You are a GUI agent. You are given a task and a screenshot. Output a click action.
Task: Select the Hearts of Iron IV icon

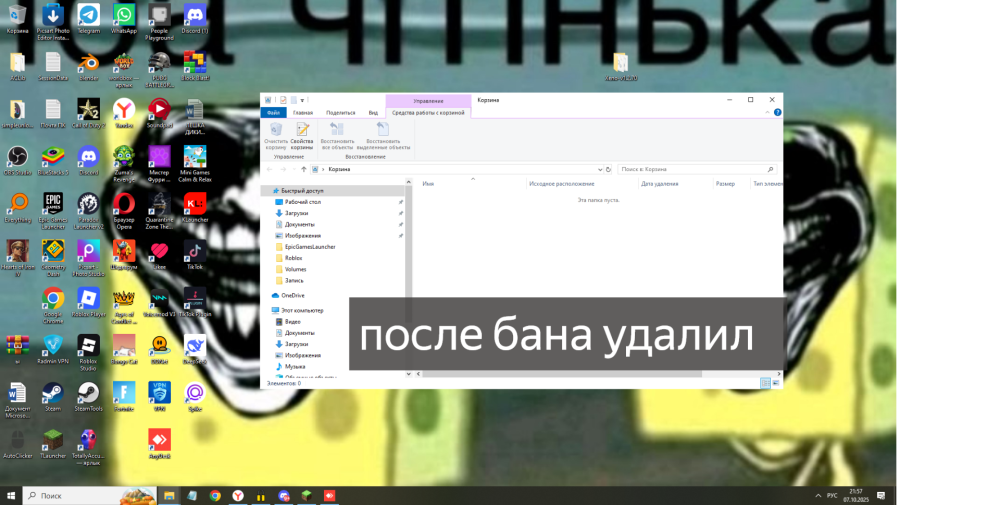[17, 258]
